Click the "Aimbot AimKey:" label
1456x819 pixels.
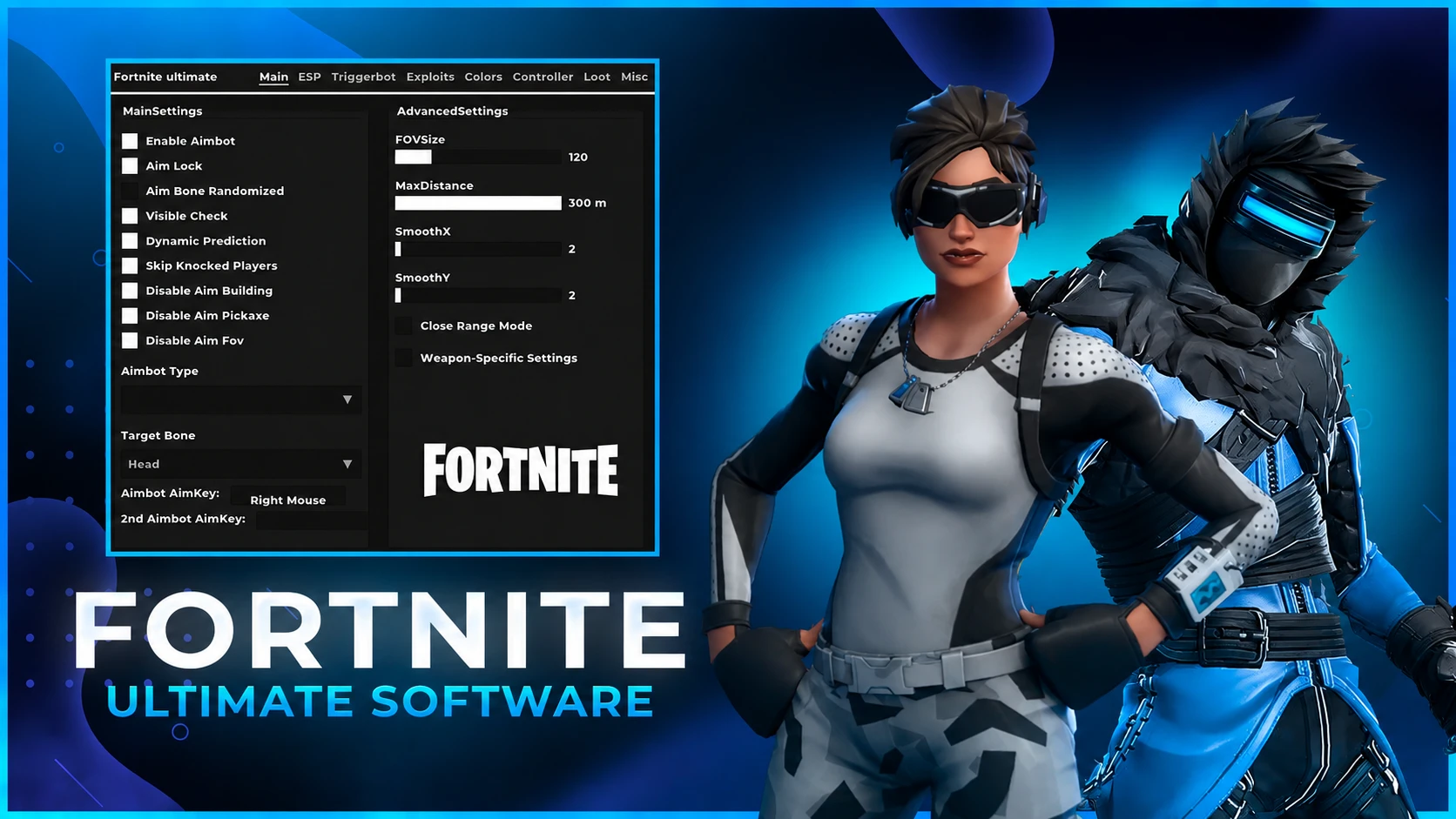(x=171, y=493)
